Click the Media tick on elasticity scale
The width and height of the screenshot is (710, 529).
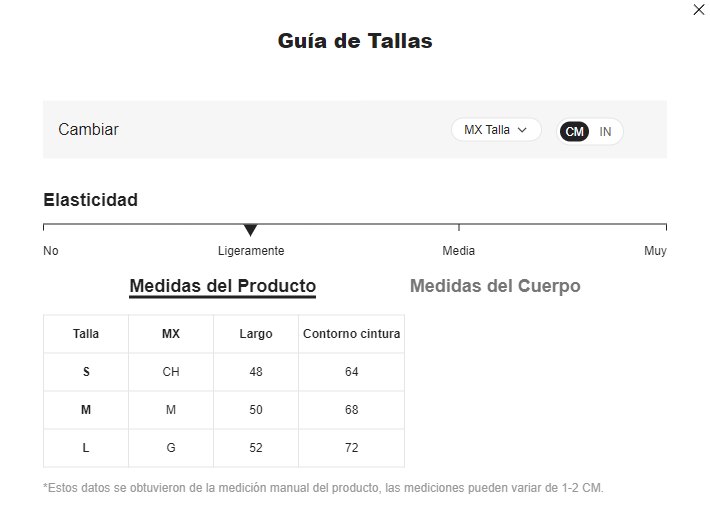(459, 227)
